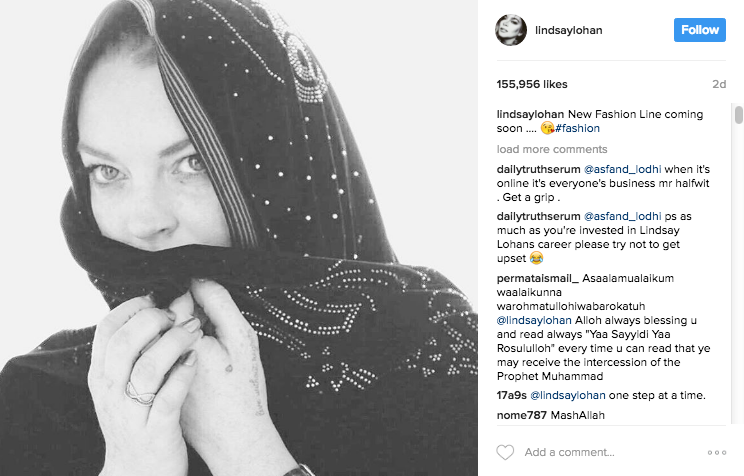
Task: Open @lindsaylohan mention in 17a9s comment
Action: tap(567, 395)
